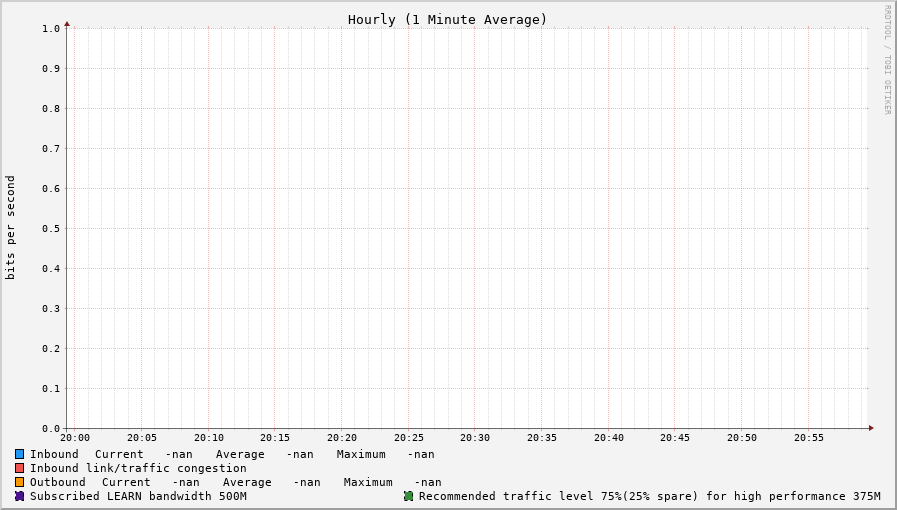Viewport: 897px width, 510px height.
Task: Select the graph title Hourly (1 Minute Average)
Action: tap(447, 19)
